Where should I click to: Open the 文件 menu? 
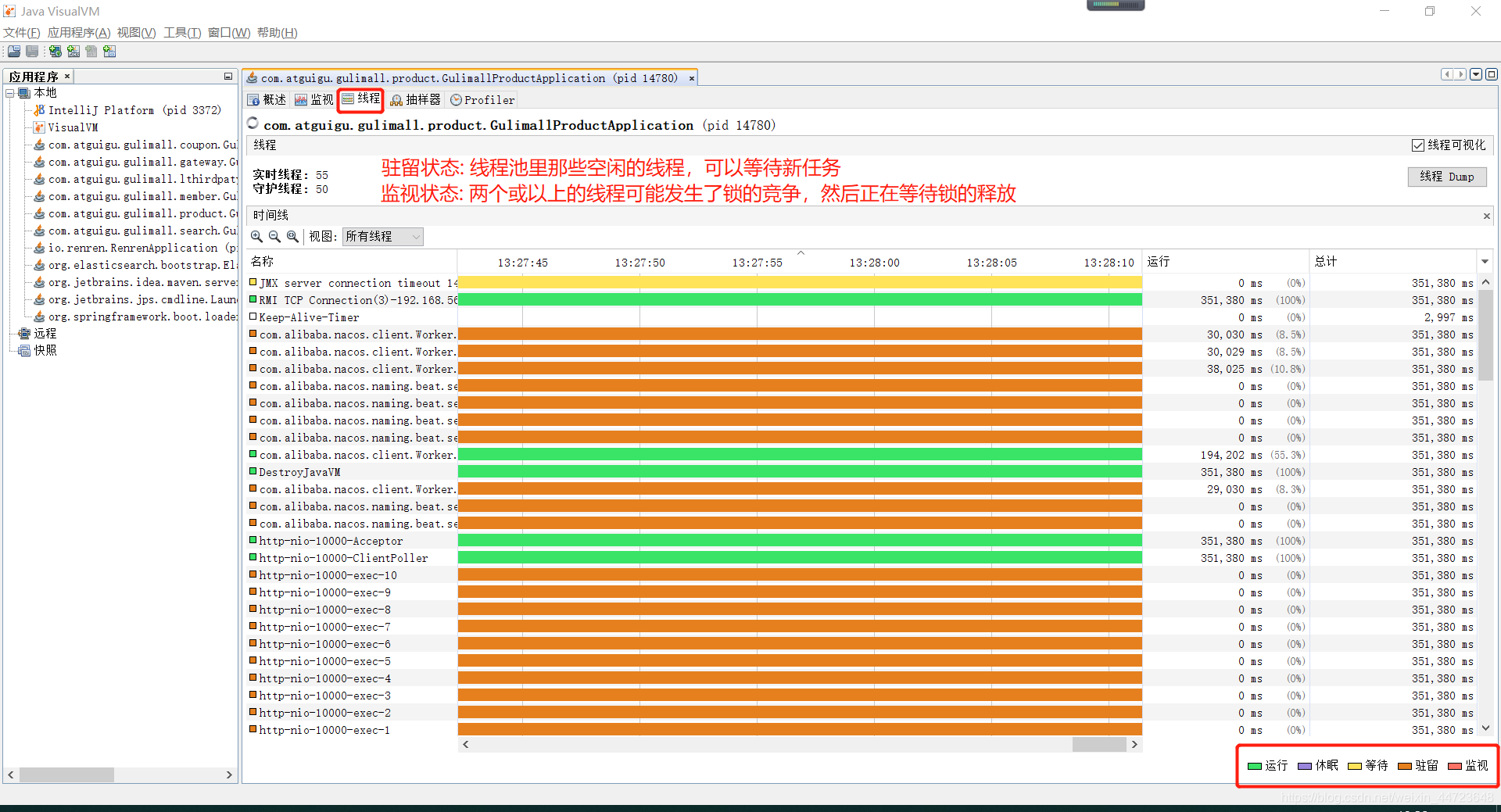[21, 33]
